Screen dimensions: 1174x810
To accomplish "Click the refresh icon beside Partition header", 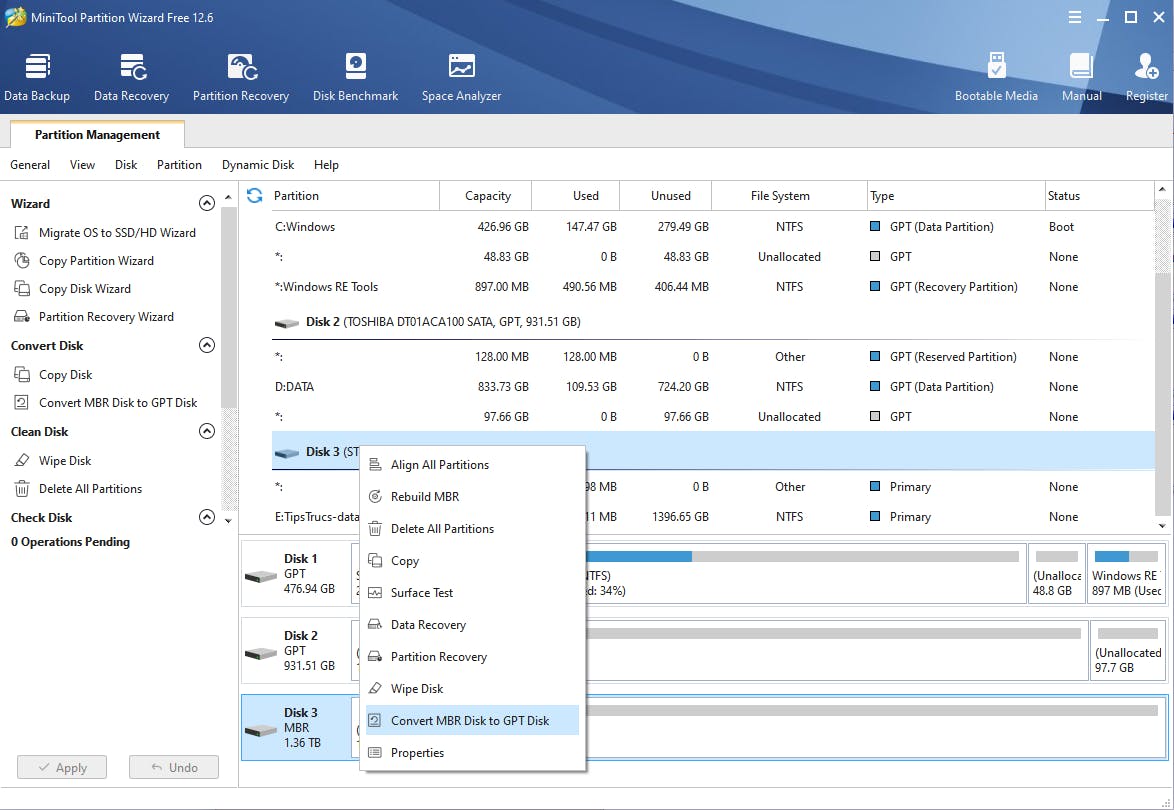I will [x=255, y=196].
